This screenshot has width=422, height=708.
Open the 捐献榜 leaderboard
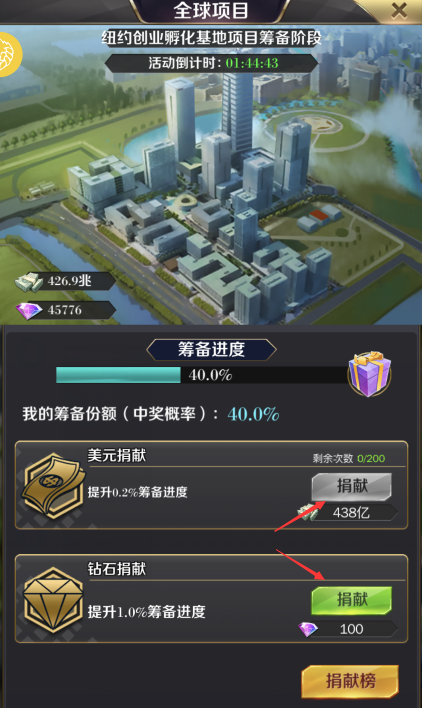[350, 681]
